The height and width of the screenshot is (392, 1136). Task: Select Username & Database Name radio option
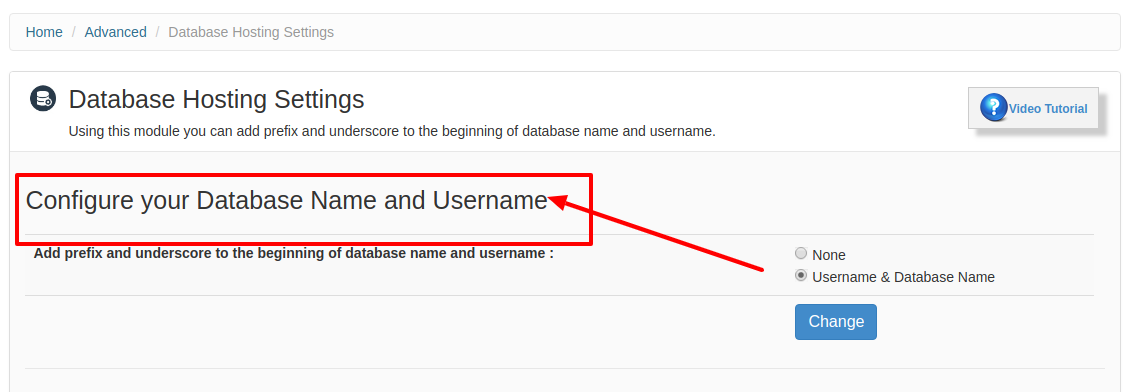click(x=801, y=275)
